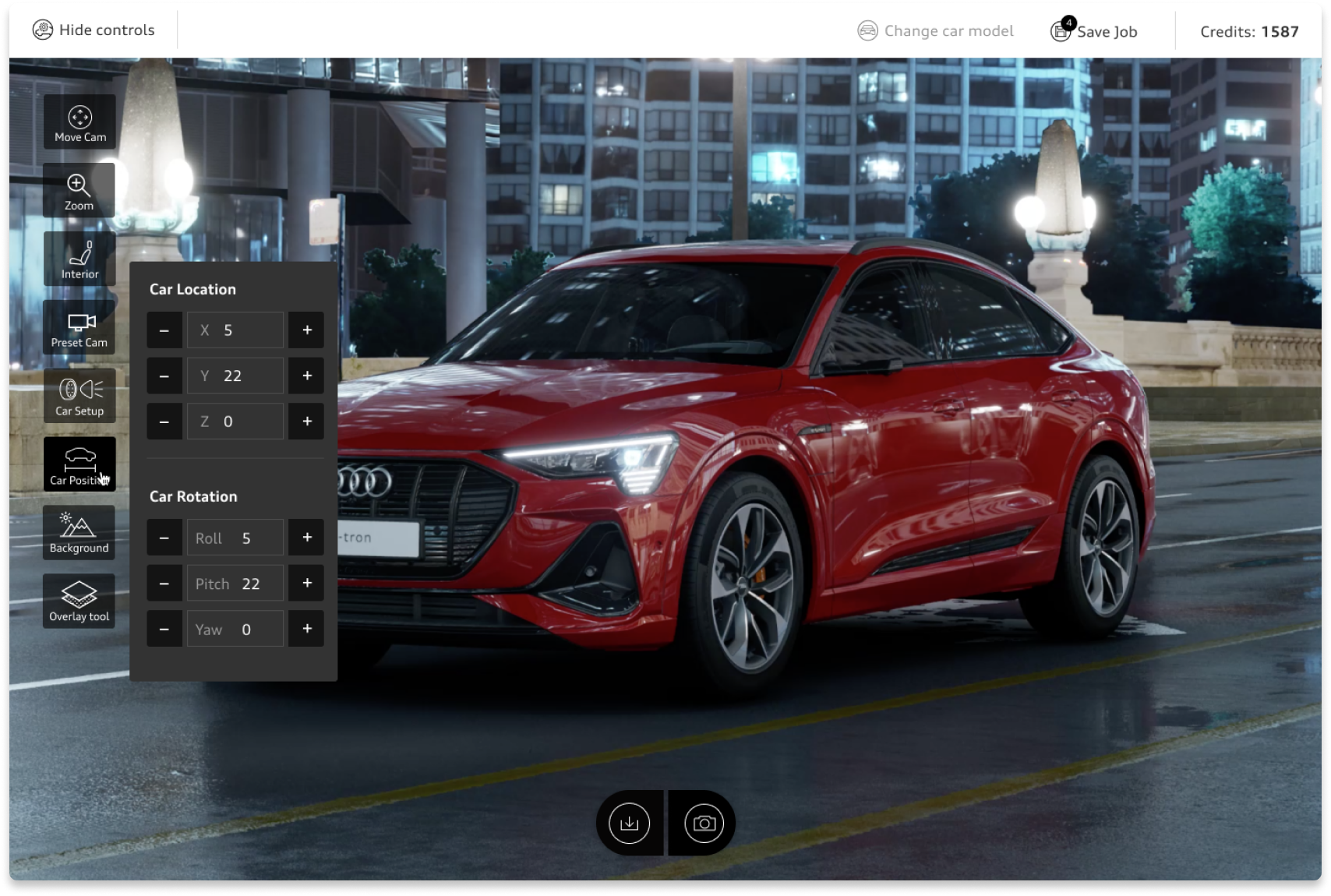The height and width of the screenshot is (896, 1331).
Task: Open the Interior view tool
Action: coord(79,259)
